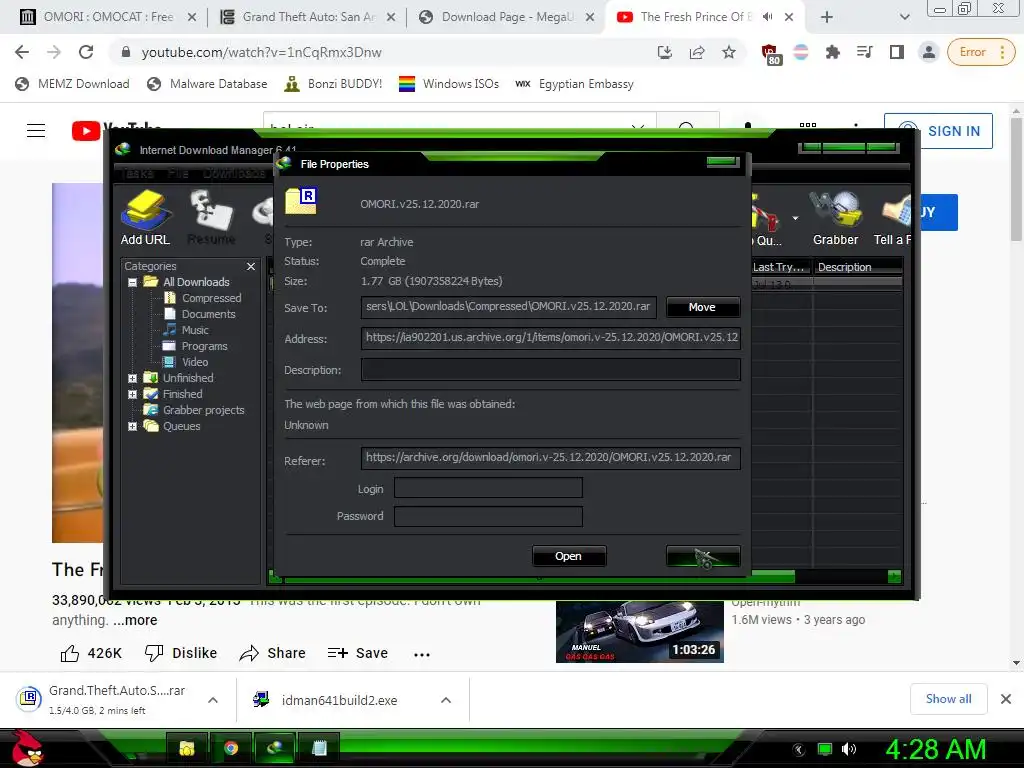Open the MEMZ Download bookmark
Screen dimensions: 1024x768
click(x=72, y=84)
